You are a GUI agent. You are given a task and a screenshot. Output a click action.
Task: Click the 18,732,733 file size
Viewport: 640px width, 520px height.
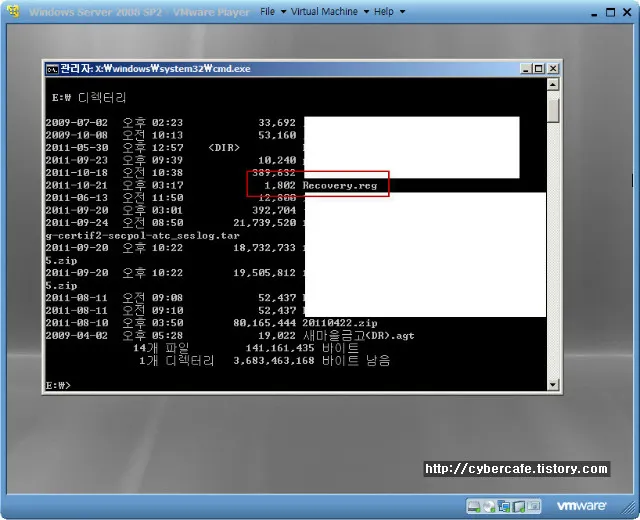[264, 248]
